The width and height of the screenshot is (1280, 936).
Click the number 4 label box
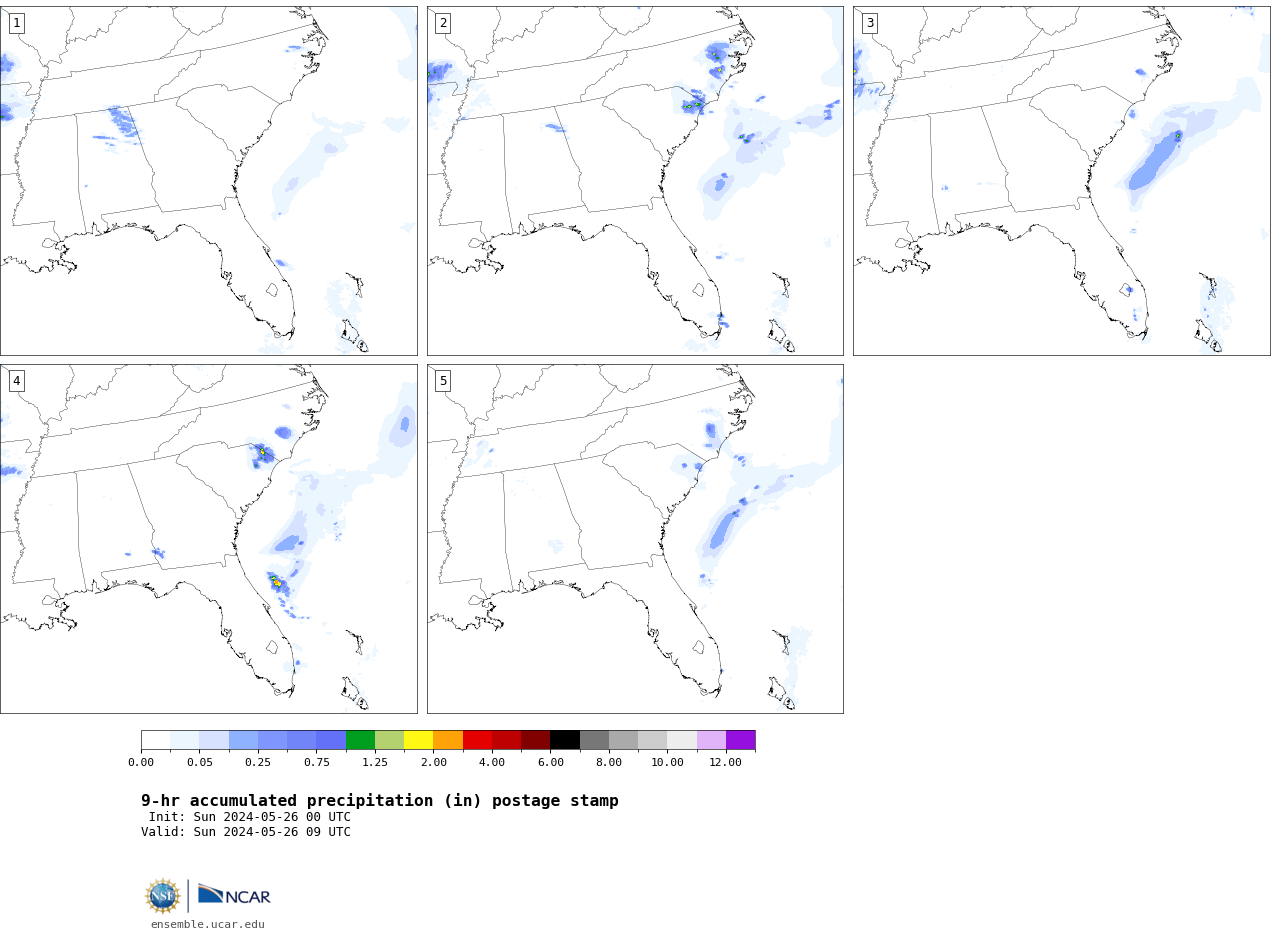point(17,381)
